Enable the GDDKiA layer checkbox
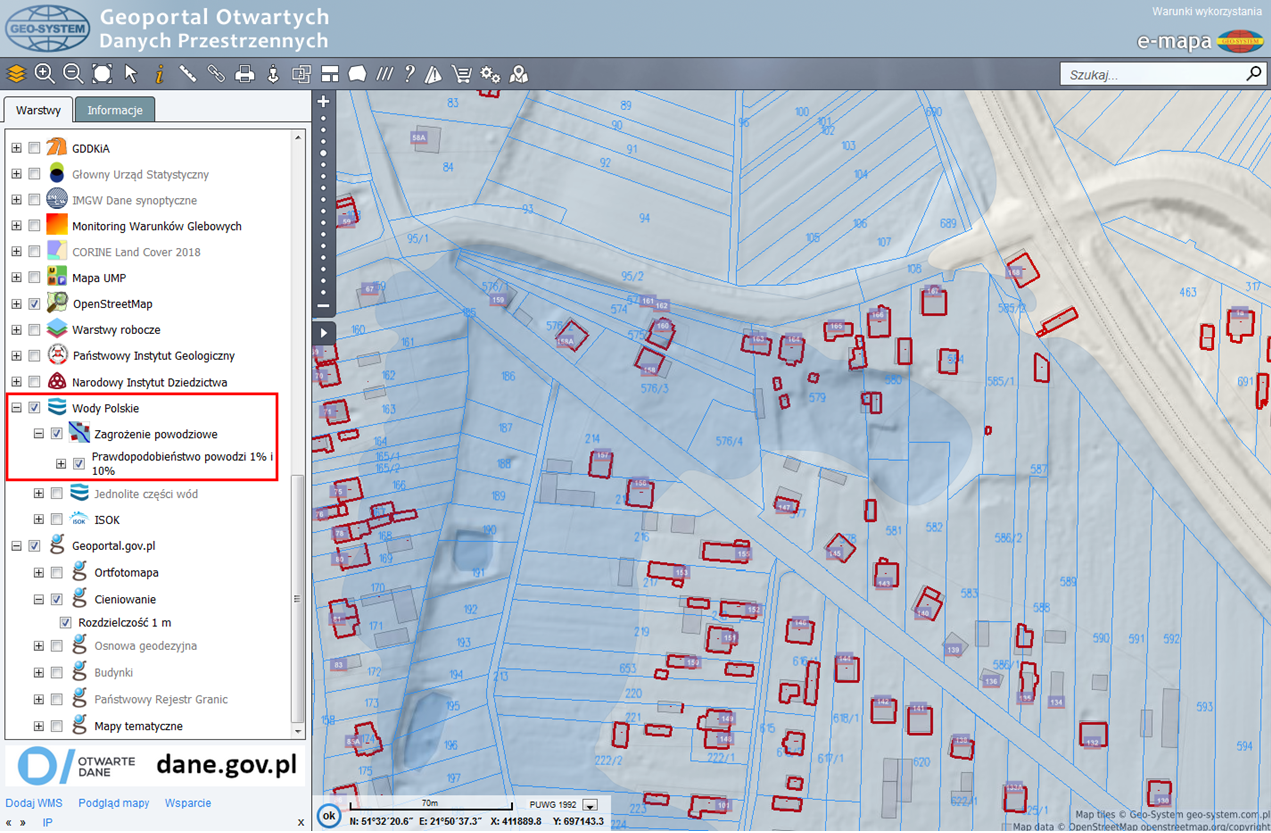The width and height of the screenshot is (1271, 833). 35,148
